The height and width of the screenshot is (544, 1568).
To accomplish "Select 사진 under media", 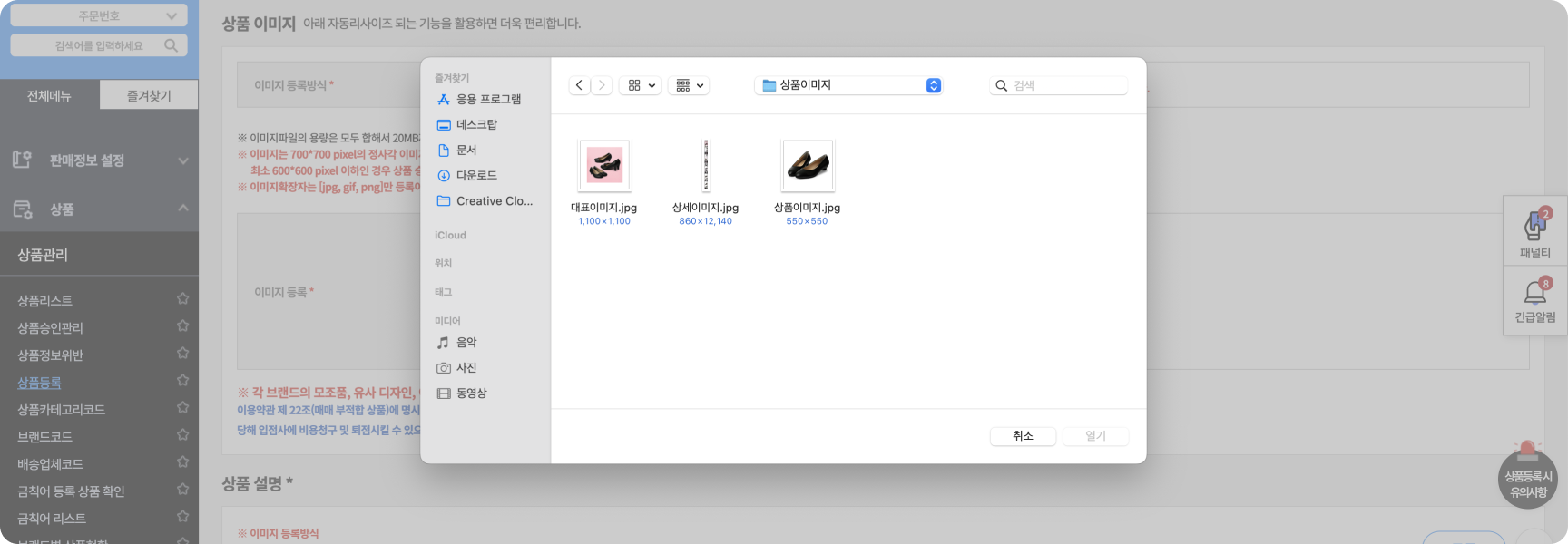I will [x=466, y=367].
